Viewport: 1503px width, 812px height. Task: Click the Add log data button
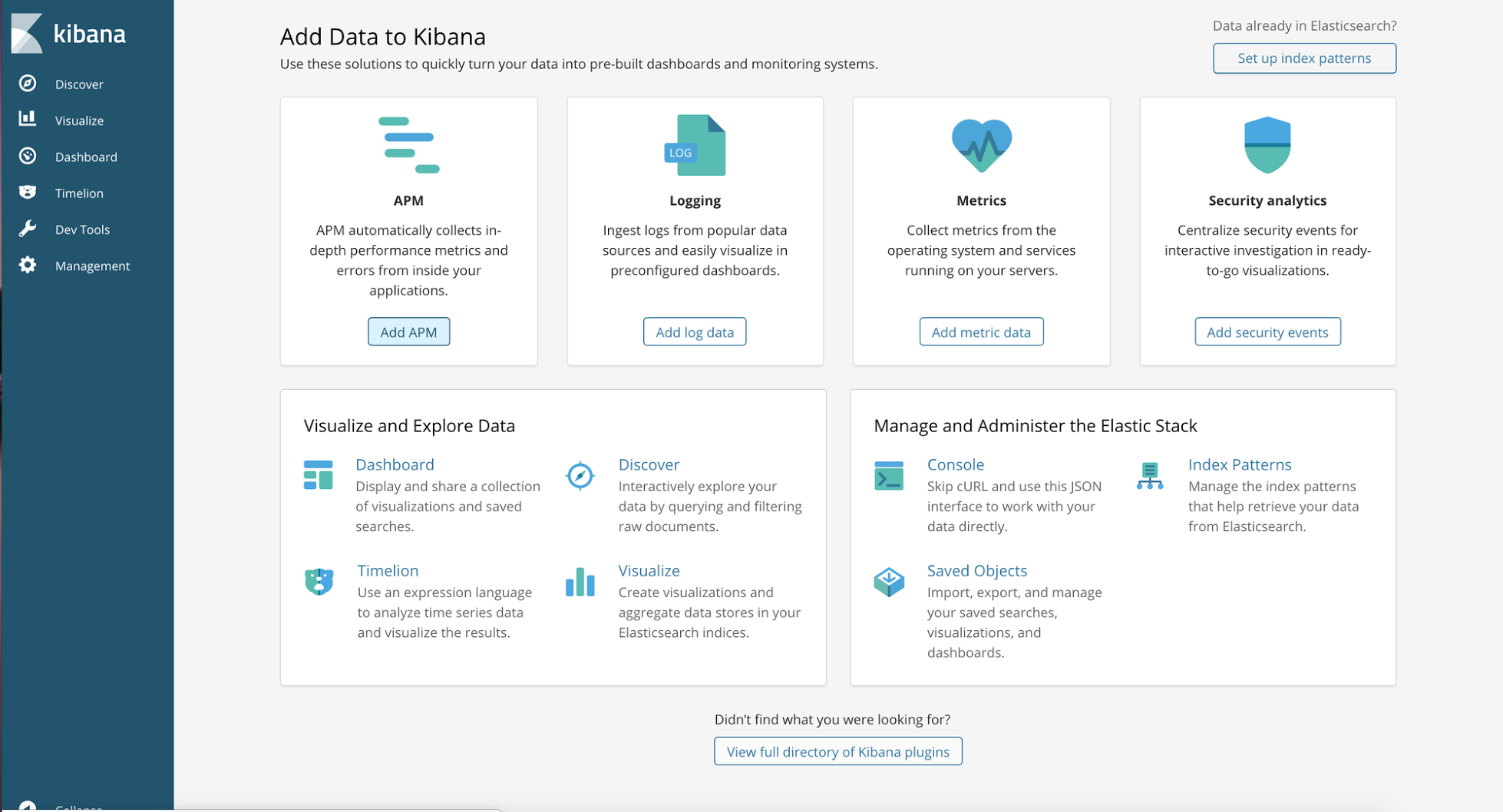coord(695,332)
